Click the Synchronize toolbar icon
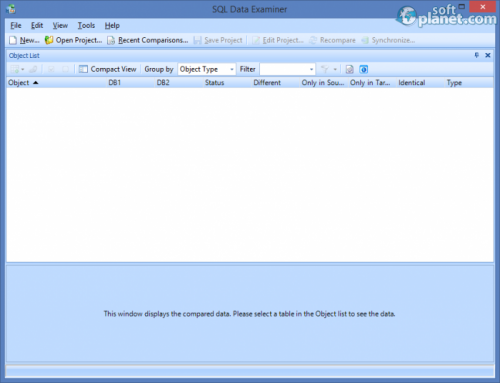 (x=365, y=40)
